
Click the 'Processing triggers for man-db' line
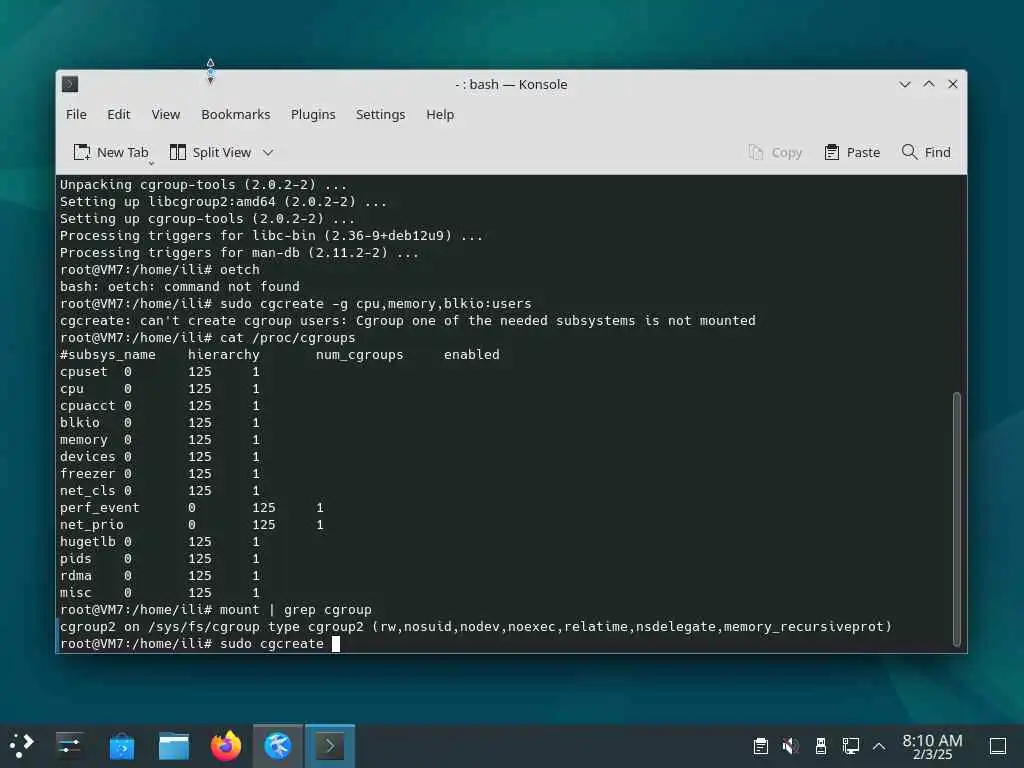coord(239,253)
